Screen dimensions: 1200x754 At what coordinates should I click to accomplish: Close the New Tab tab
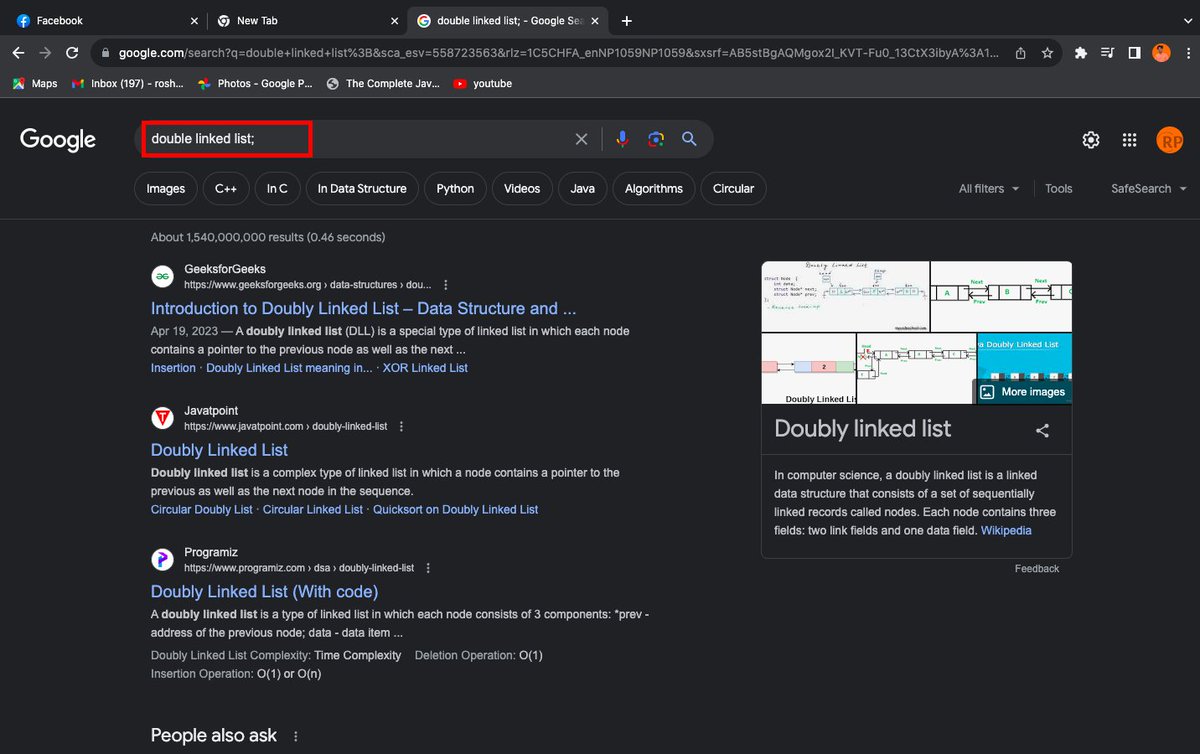[x=394, y=20]
